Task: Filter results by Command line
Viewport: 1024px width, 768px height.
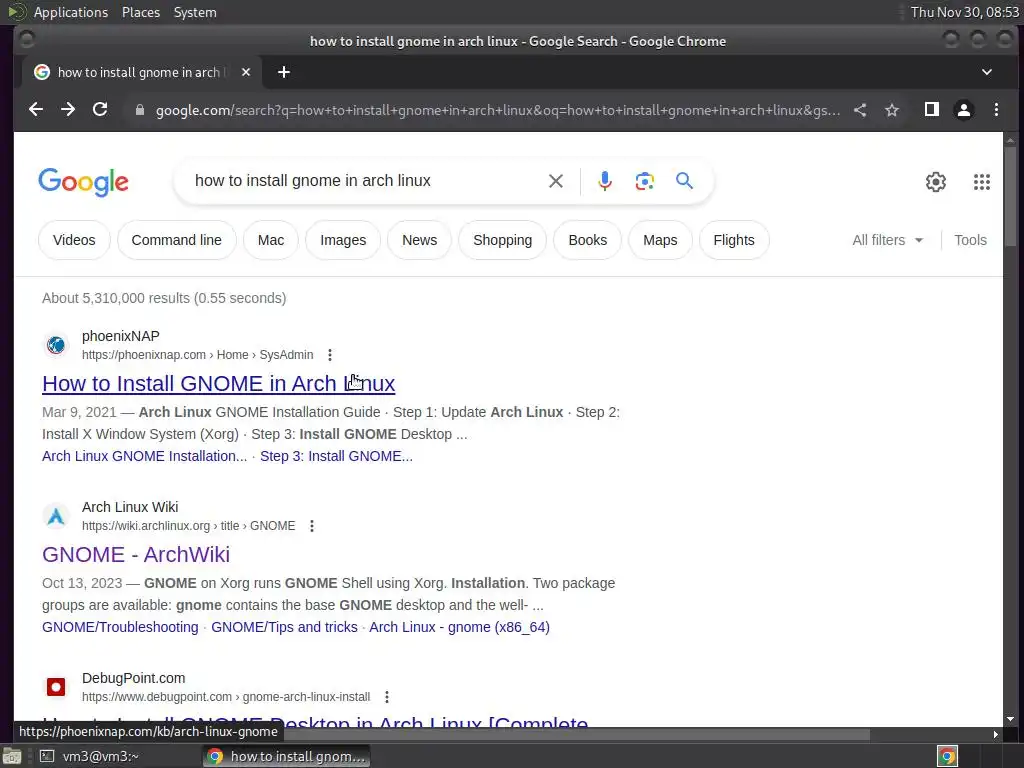Action: click(176, 240)
